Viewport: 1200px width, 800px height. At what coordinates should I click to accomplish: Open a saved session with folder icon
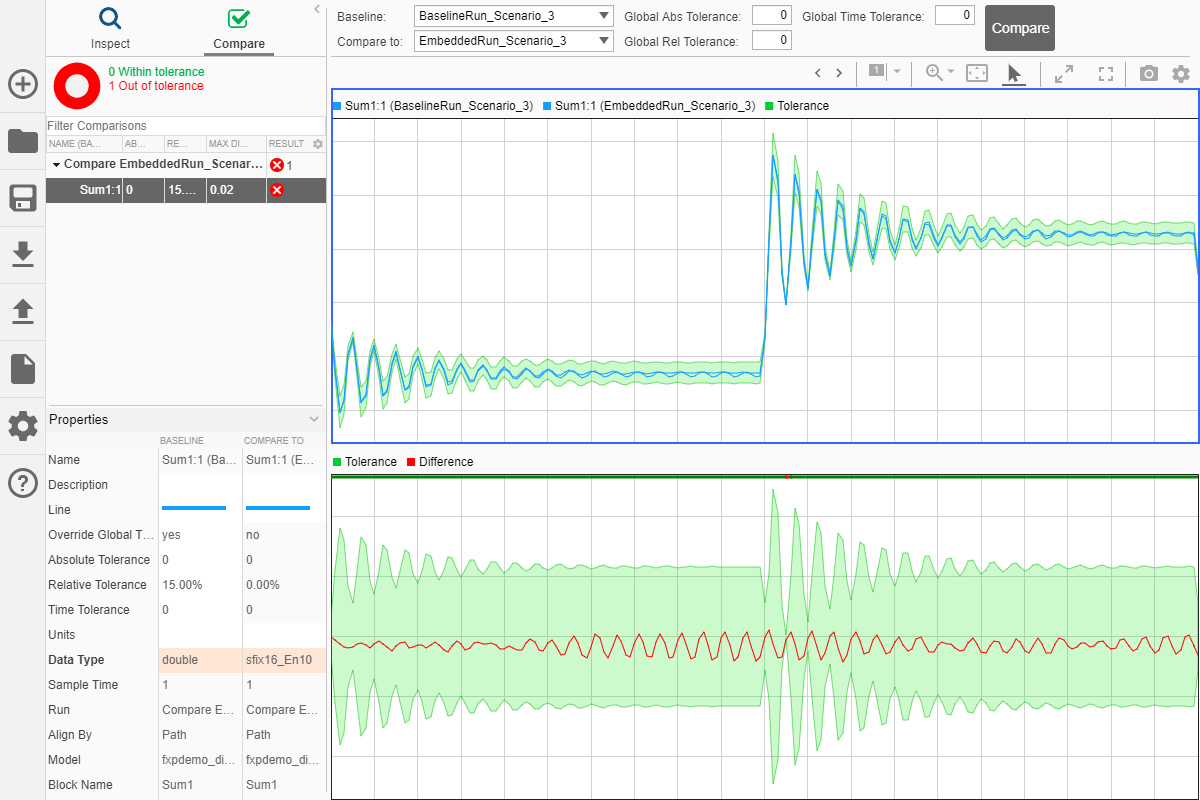(x=23, y=141)
